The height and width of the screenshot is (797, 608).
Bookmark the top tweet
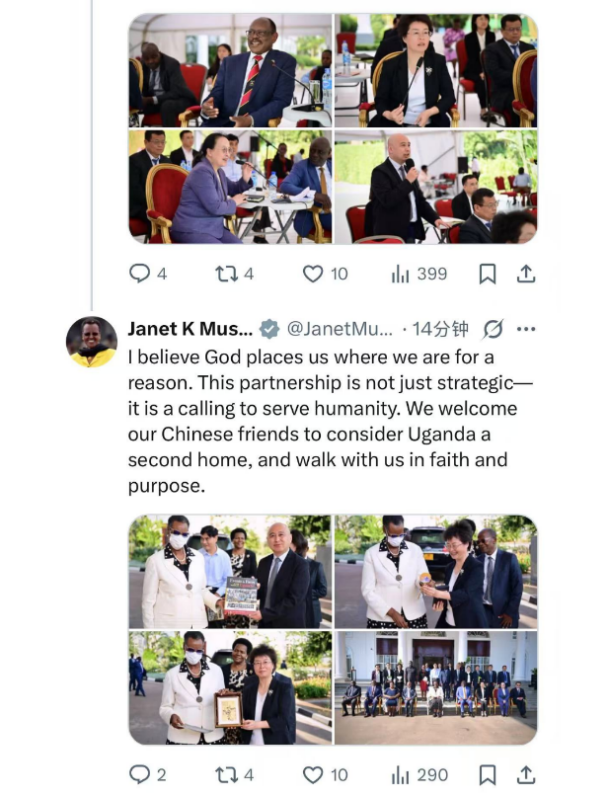click(x=488, y=274)
